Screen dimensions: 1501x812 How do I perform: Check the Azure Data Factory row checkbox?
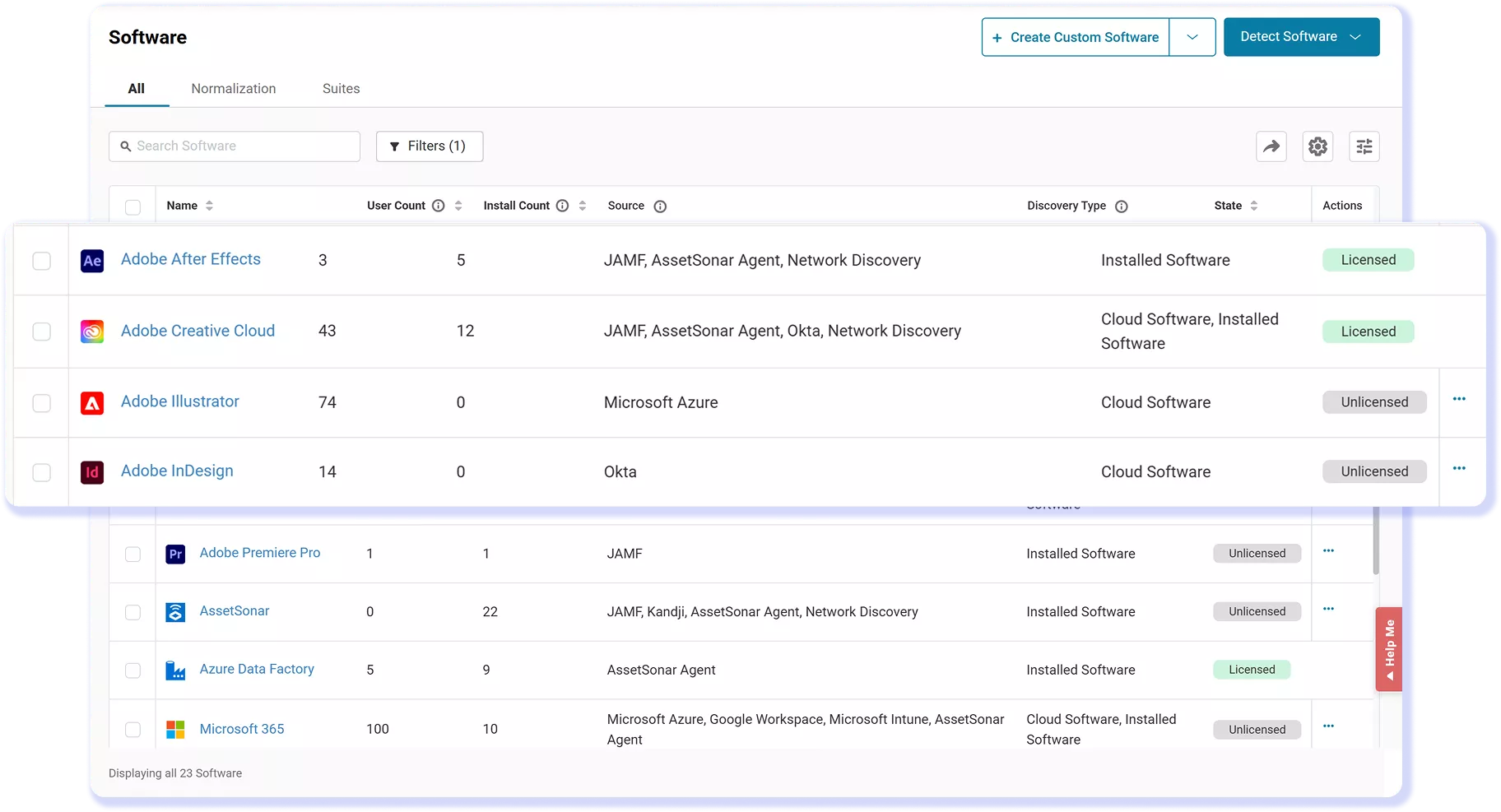point(132,670)
